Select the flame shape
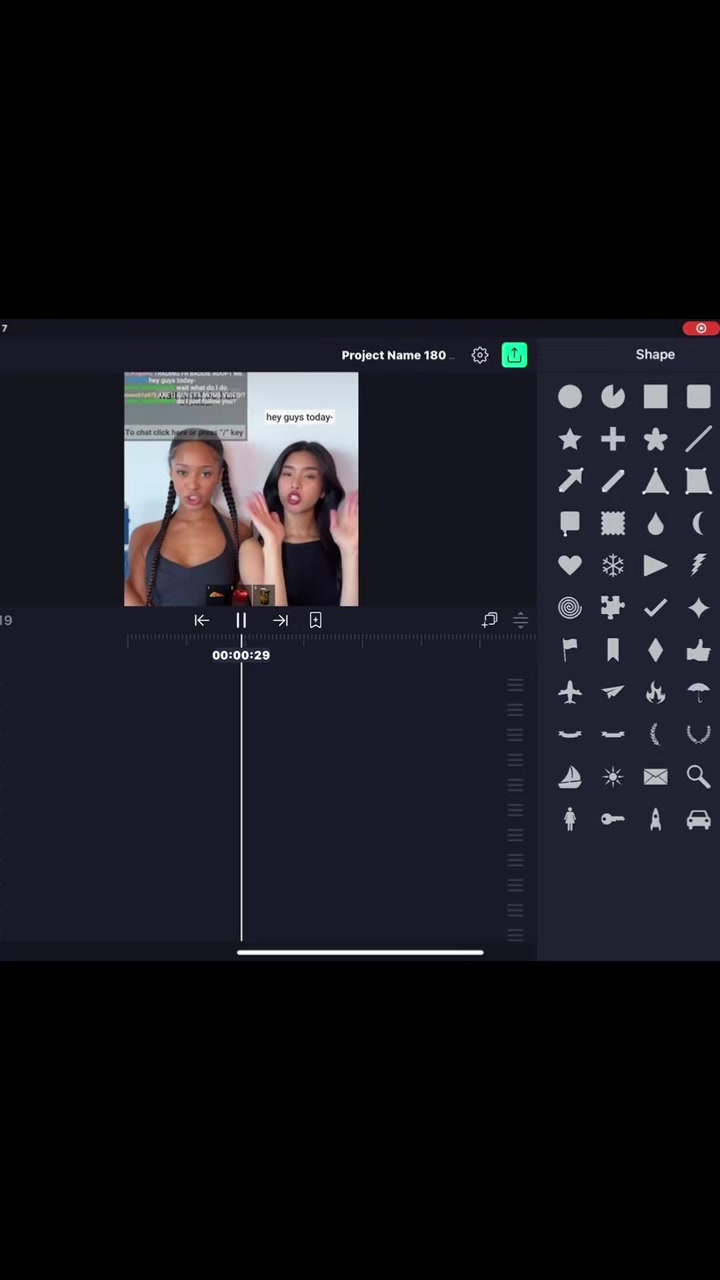Screen dimensions: 720x1280 tap(655, 692)
